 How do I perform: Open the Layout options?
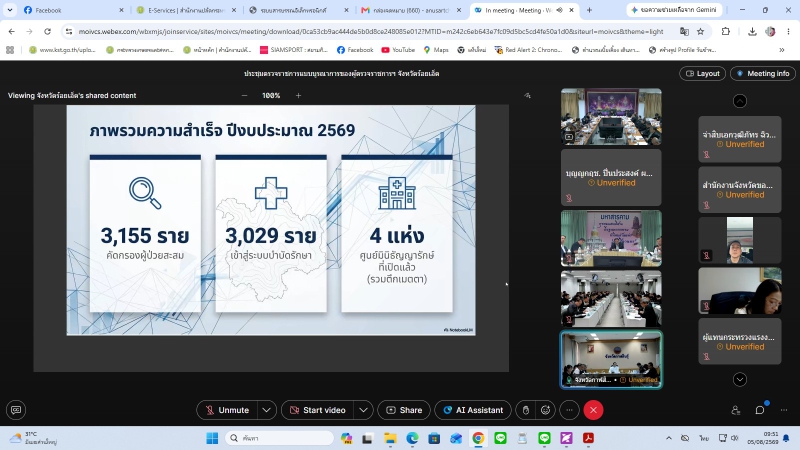tap(703, 73)
